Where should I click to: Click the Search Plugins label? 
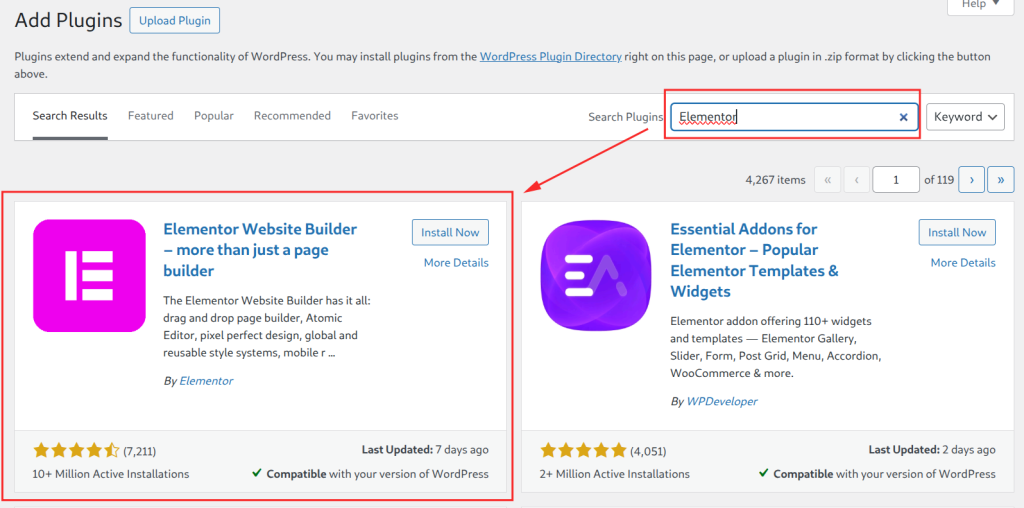coord(626,117)
